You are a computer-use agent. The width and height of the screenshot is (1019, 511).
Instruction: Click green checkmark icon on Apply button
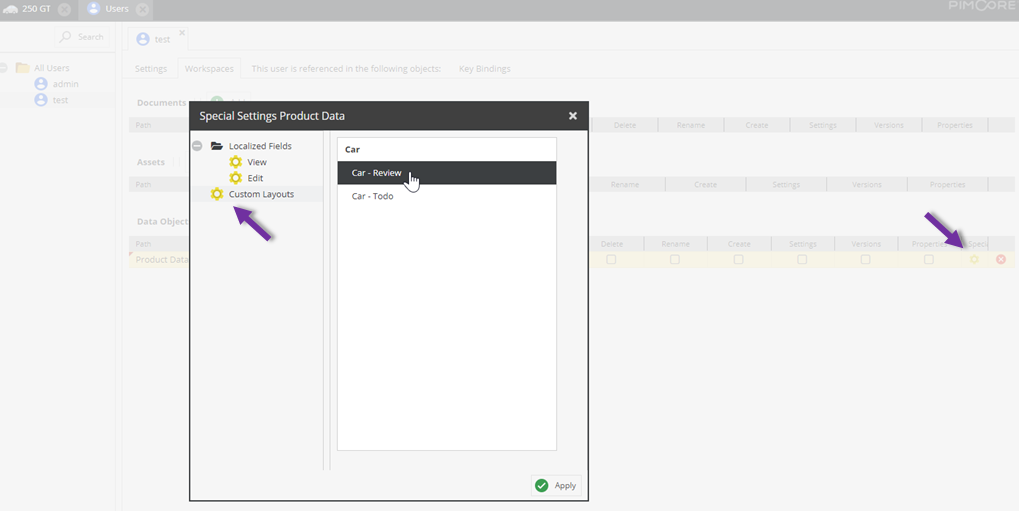542,485
